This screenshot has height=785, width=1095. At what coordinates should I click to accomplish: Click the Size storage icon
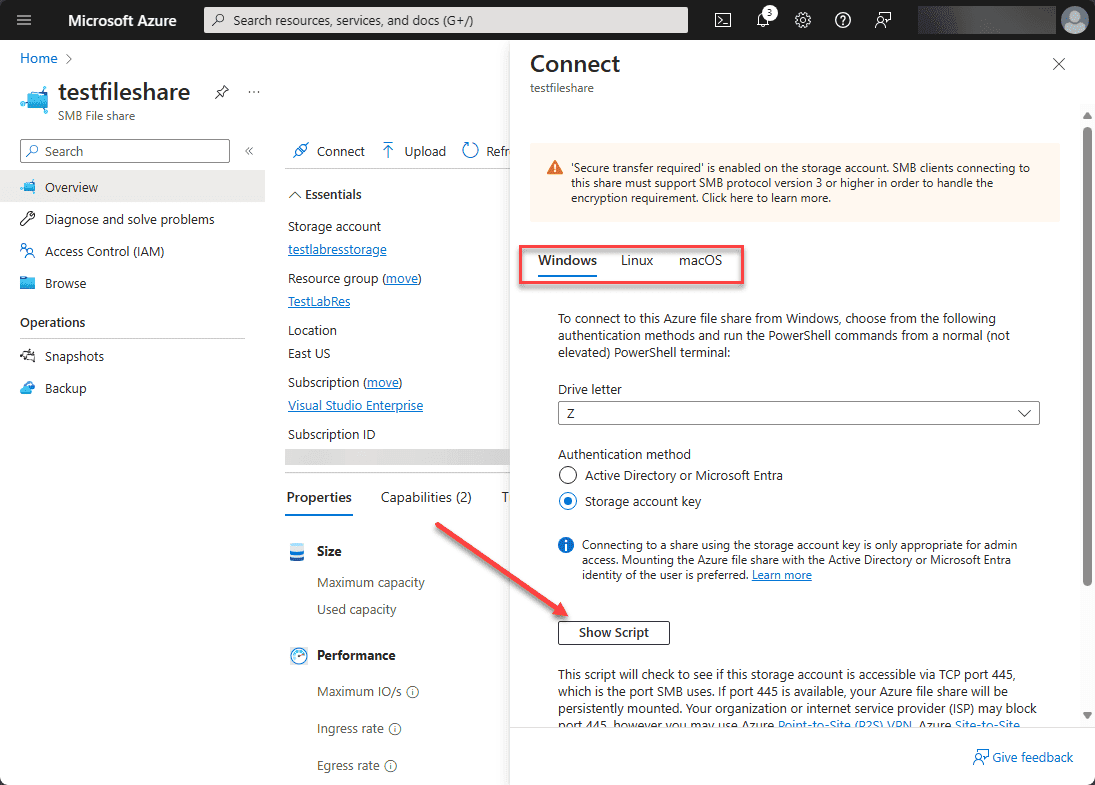click(x=297, y=552)
